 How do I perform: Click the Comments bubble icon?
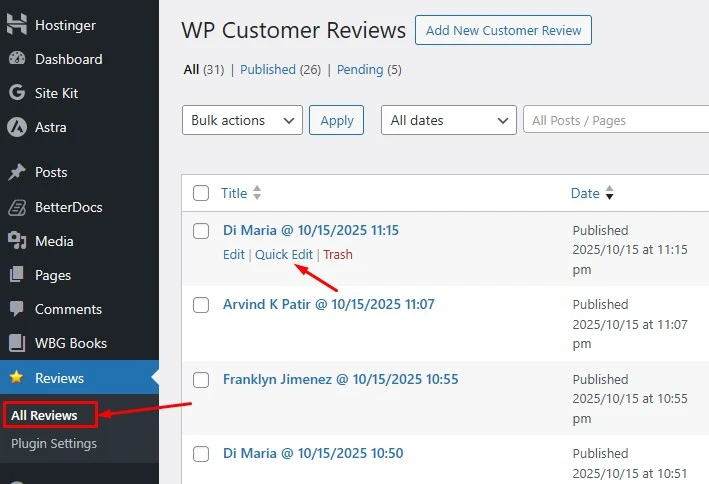[17, 309]
